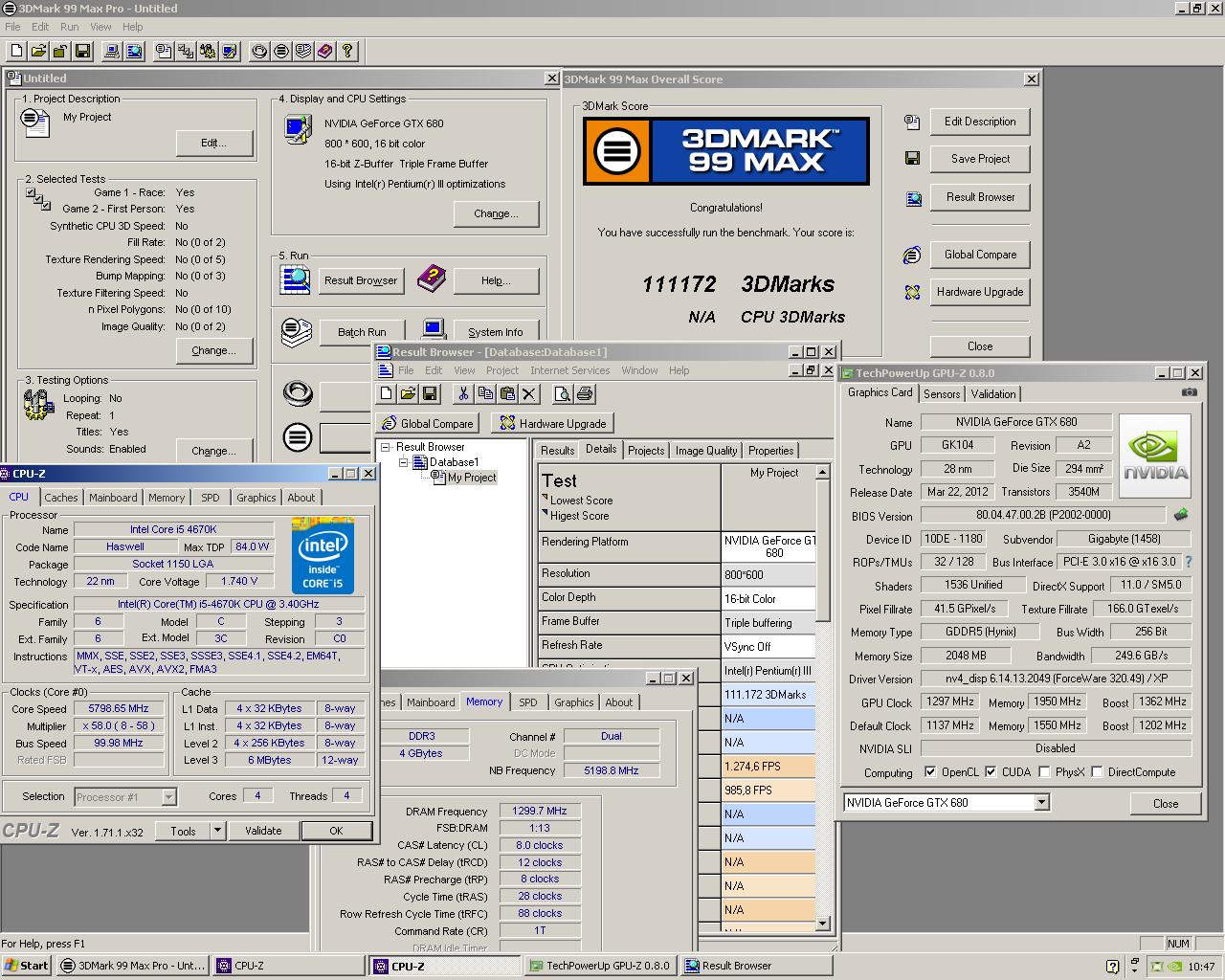Collapse Database1 tree node
The width and height of the screenshot is (1225, 980).
point(403,462)
